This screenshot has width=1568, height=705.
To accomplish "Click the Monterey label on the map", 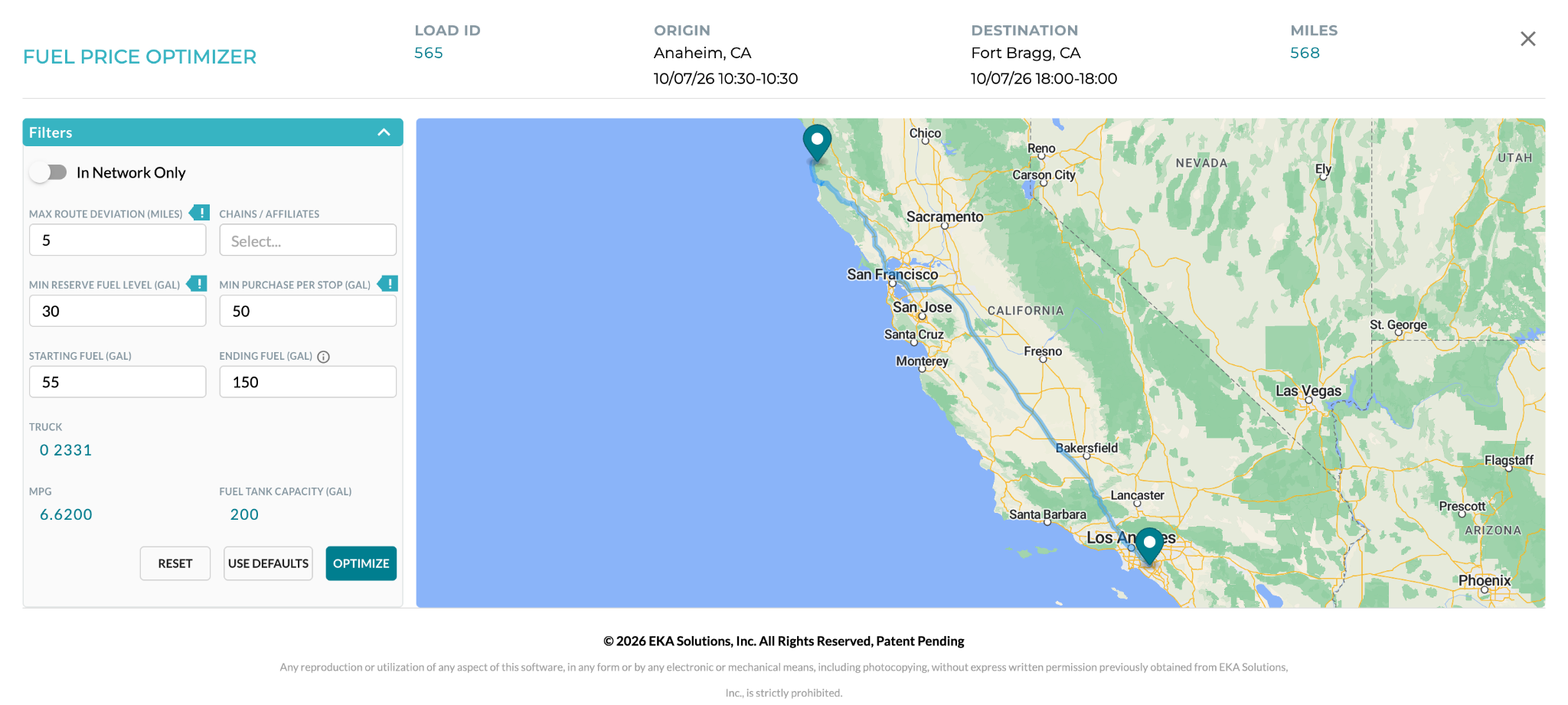I will [x=922, y=361].
